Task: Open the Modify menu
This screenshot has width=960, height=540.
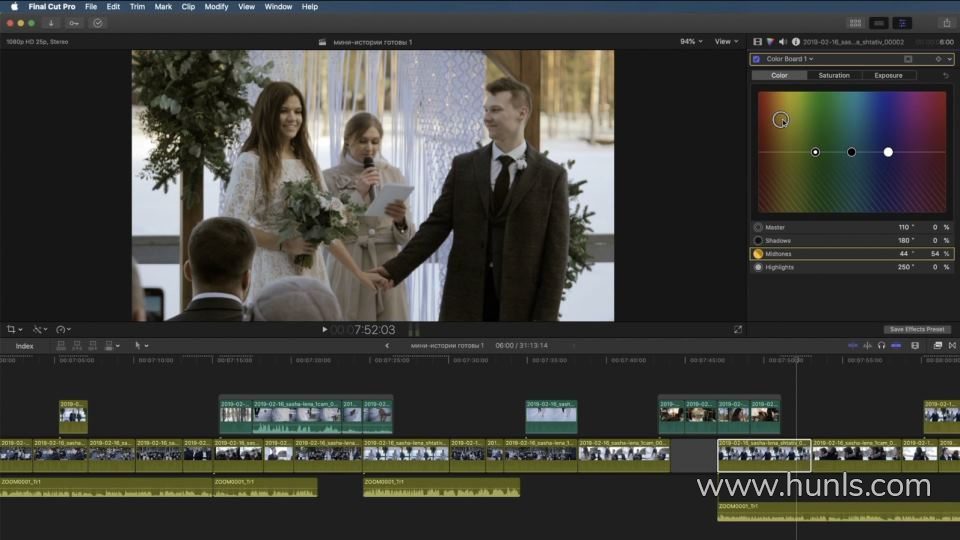Action: (x=216, y=7)
